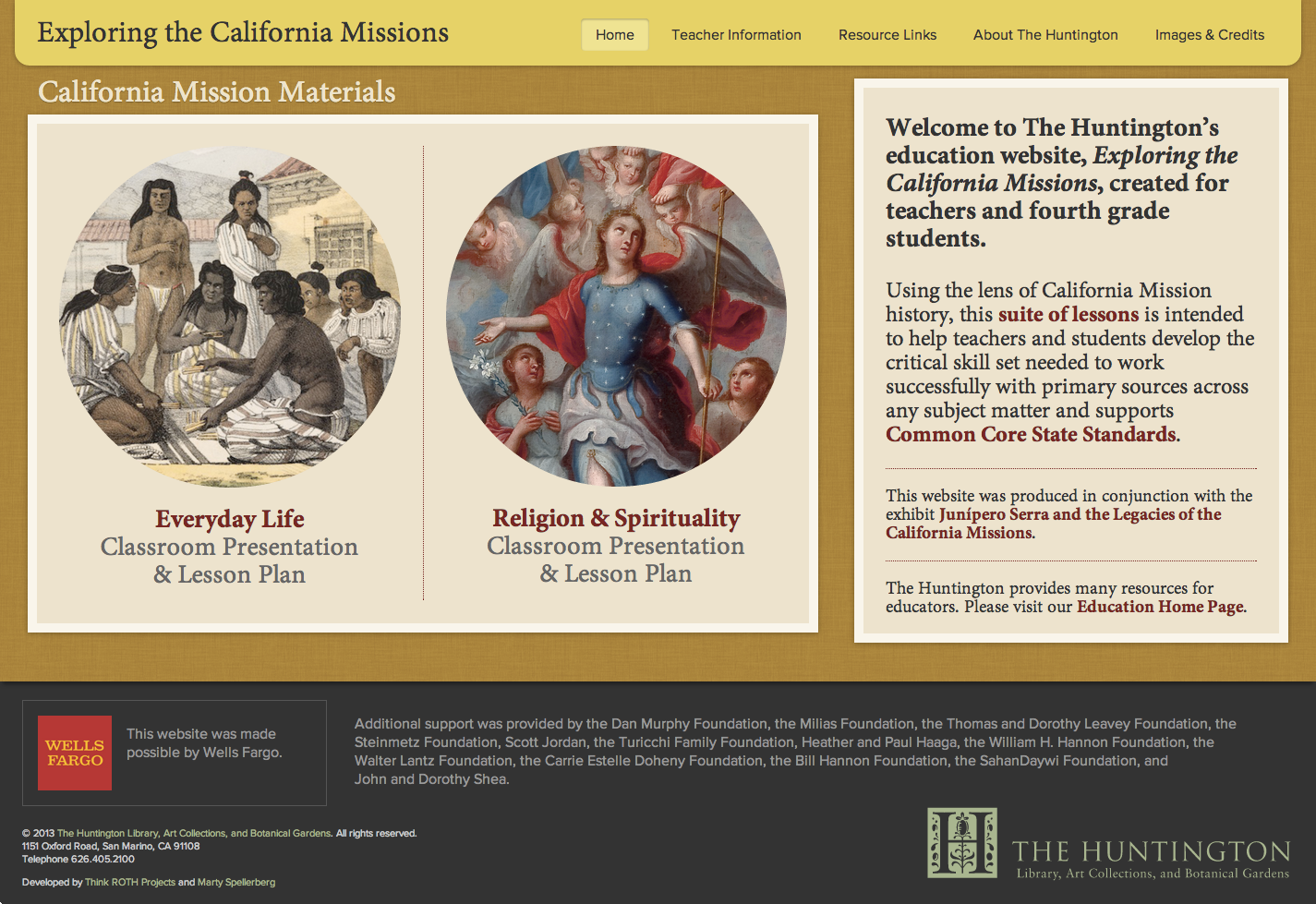Open the Teacher Information menu item
The image size is (1316, 904).
[x=736, y=35]
